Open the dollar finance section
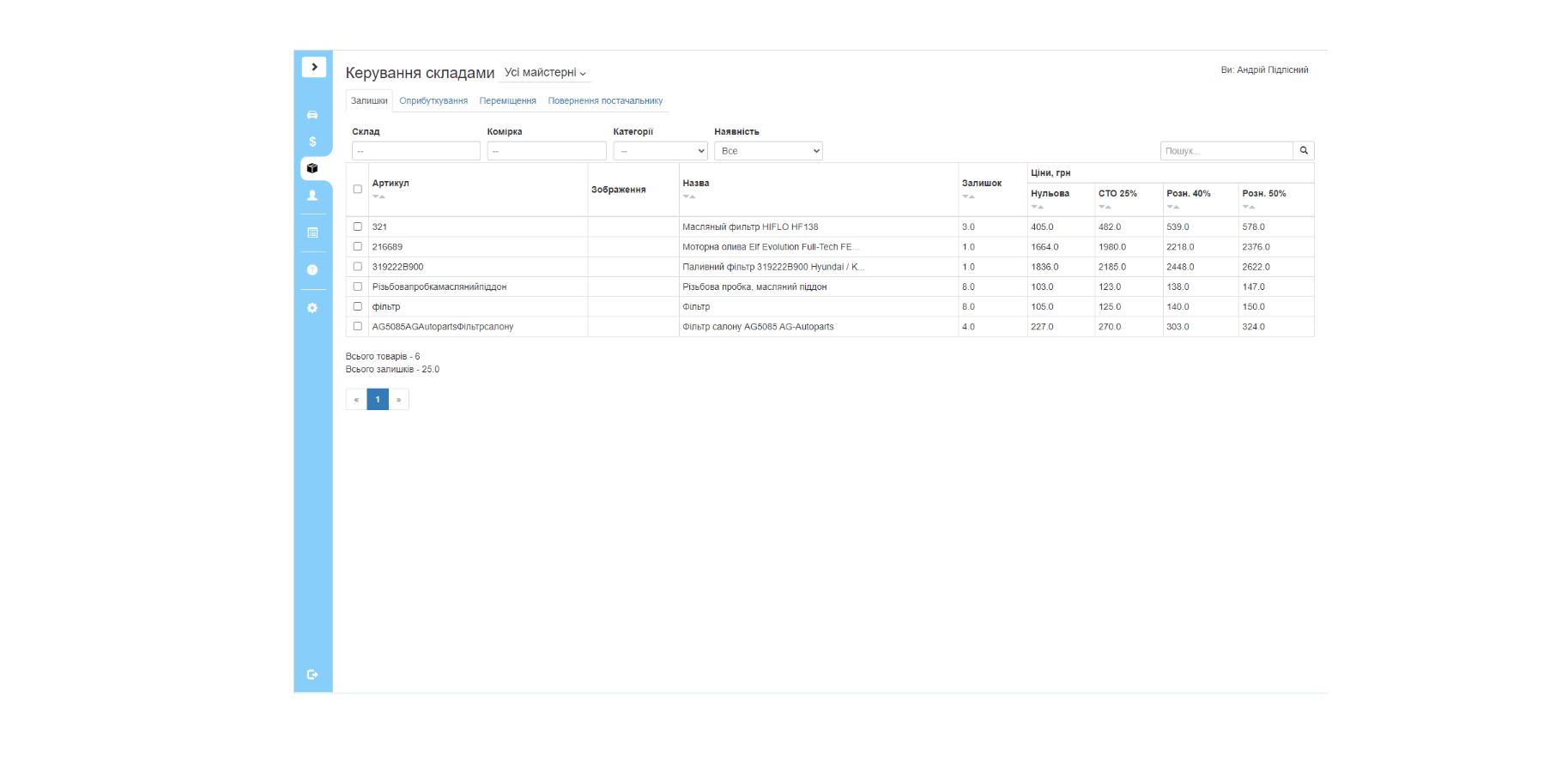 tap(312, 142)
